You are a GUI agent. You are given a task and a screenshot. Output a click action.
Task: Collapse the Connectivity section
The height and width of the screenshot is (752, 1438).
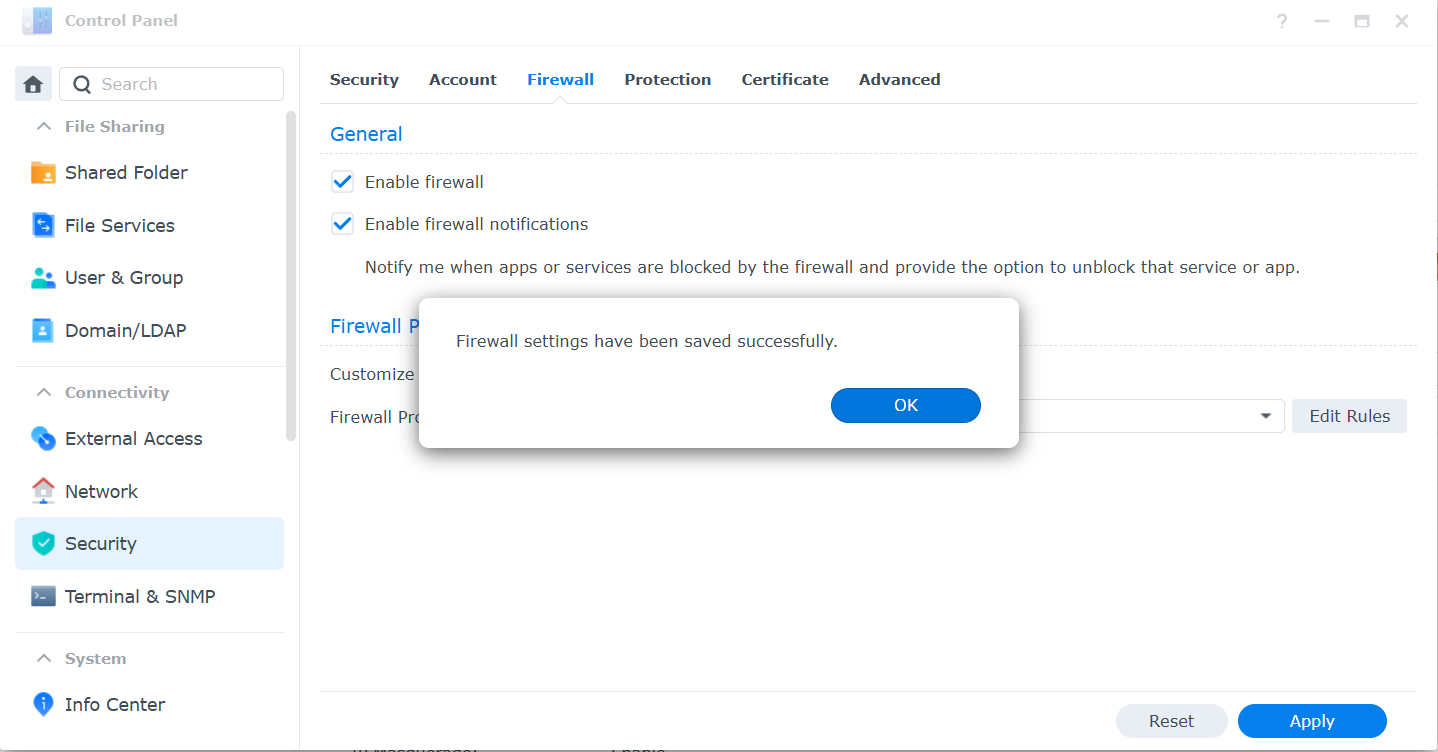tap(43, 392)
